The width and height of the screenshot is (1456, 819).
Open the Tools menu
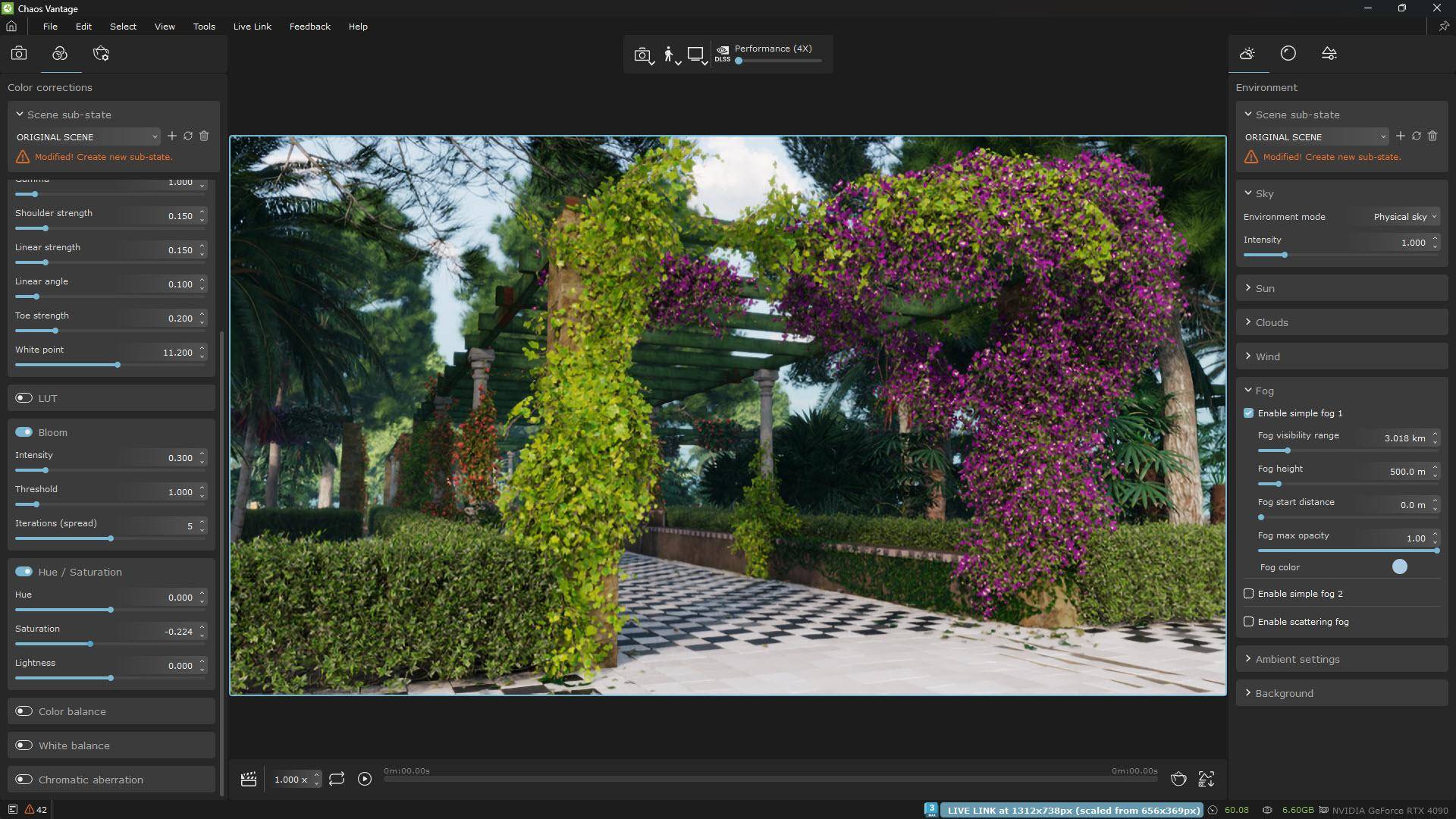(x=203, y=27)
